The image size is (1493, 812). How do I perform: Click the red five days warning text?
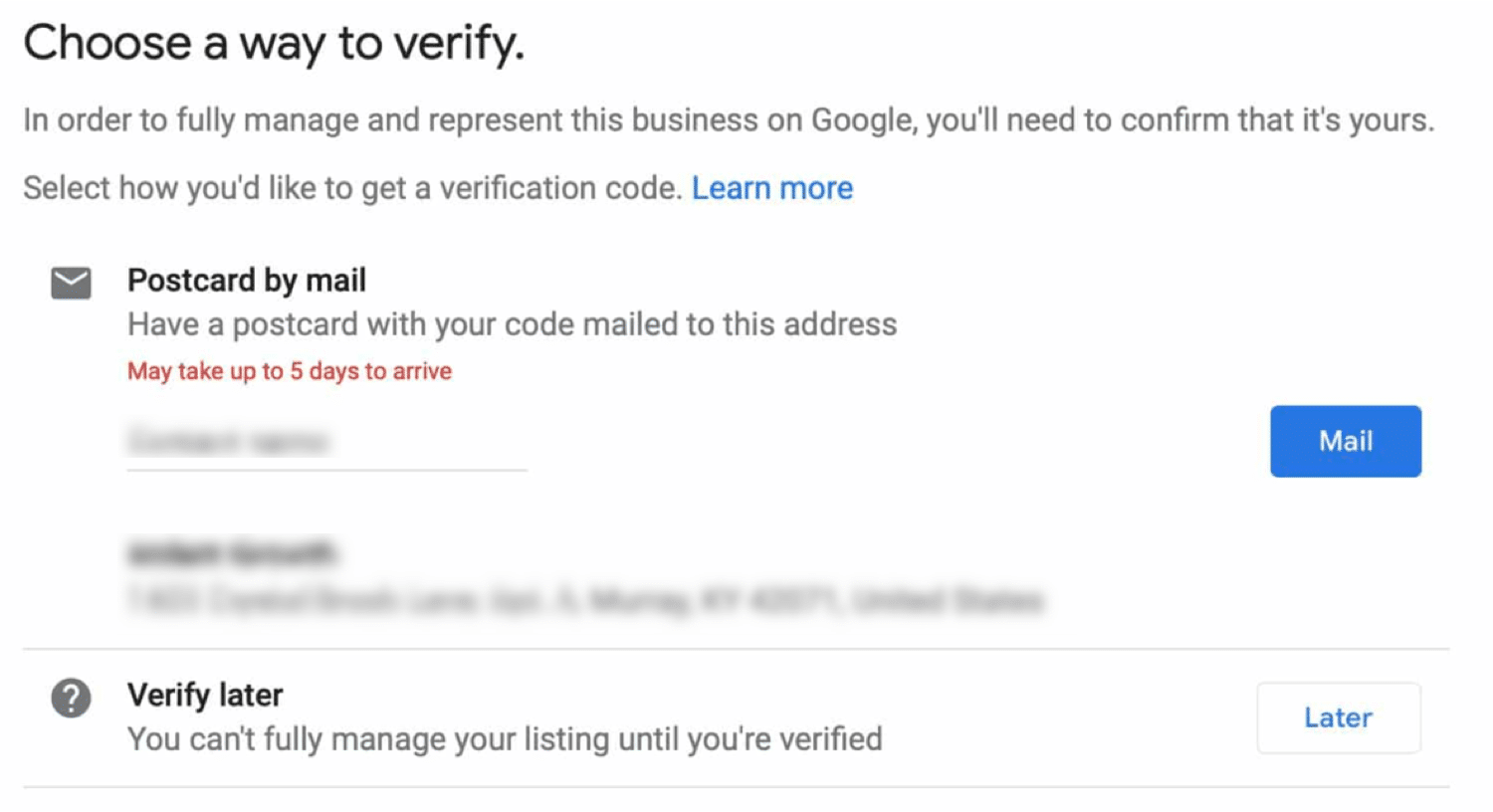point(289,370)
